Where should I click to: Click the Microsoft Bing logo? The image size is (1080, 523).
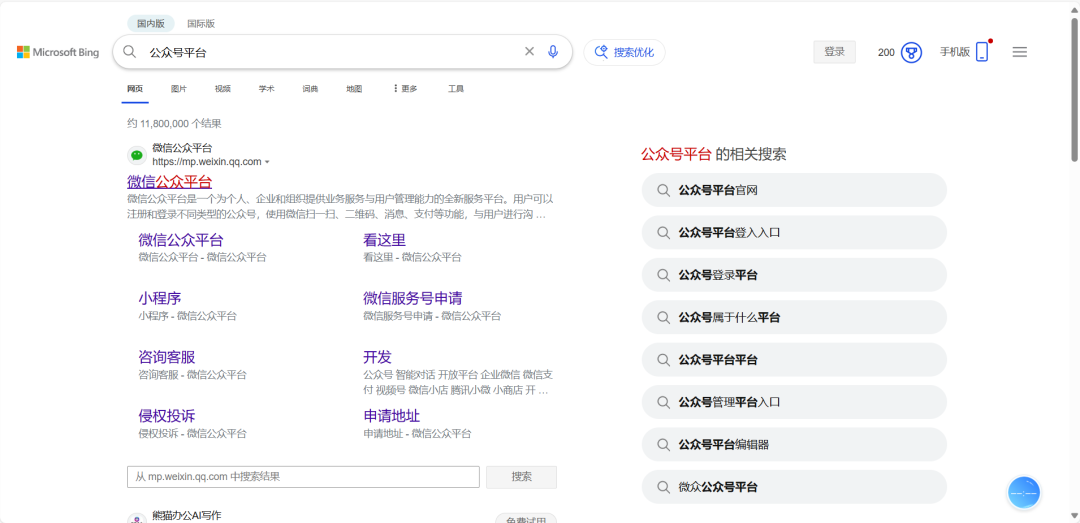click(x=58, y=52)
